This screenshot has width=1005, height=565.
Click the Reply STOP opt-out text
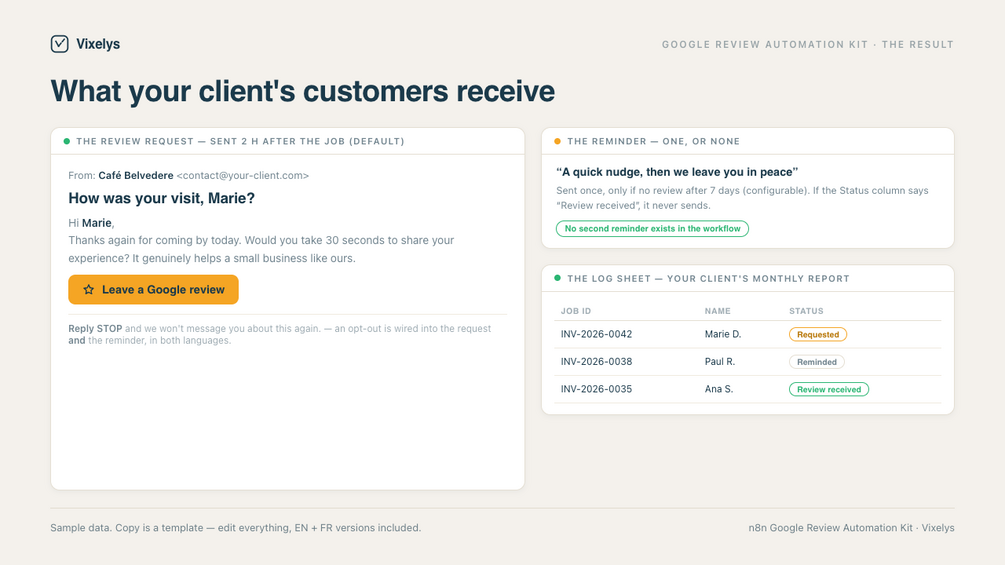[x=95, y=329]
